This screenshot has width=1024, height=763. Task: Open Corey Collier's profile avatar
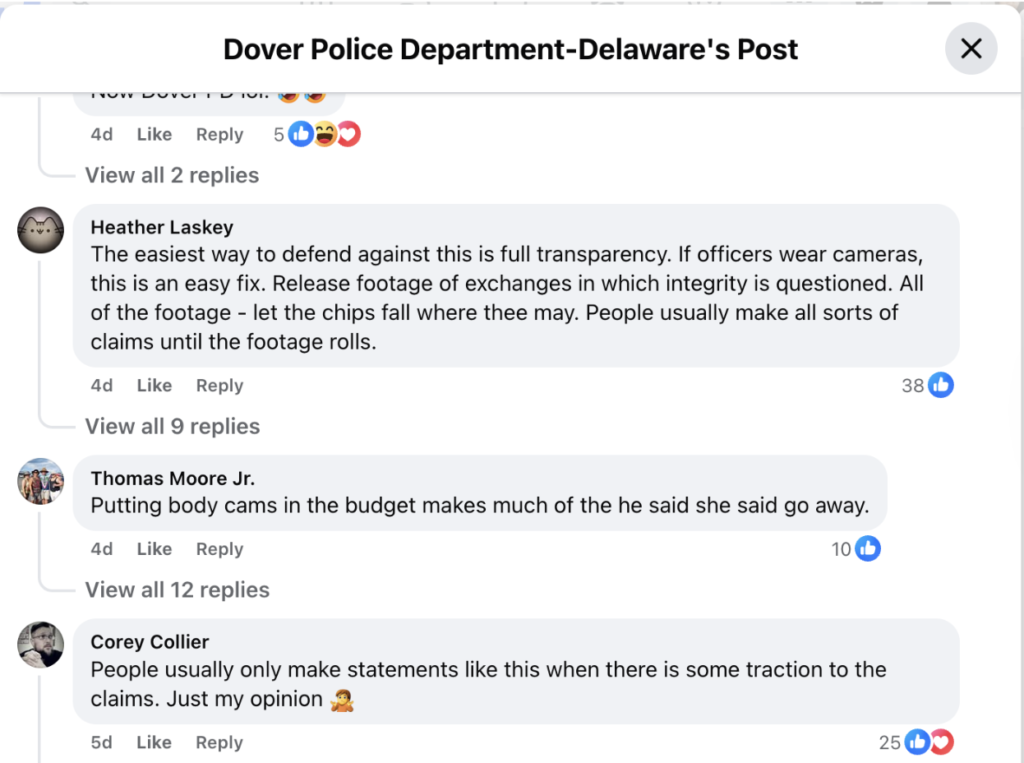[x=40, y=645]
